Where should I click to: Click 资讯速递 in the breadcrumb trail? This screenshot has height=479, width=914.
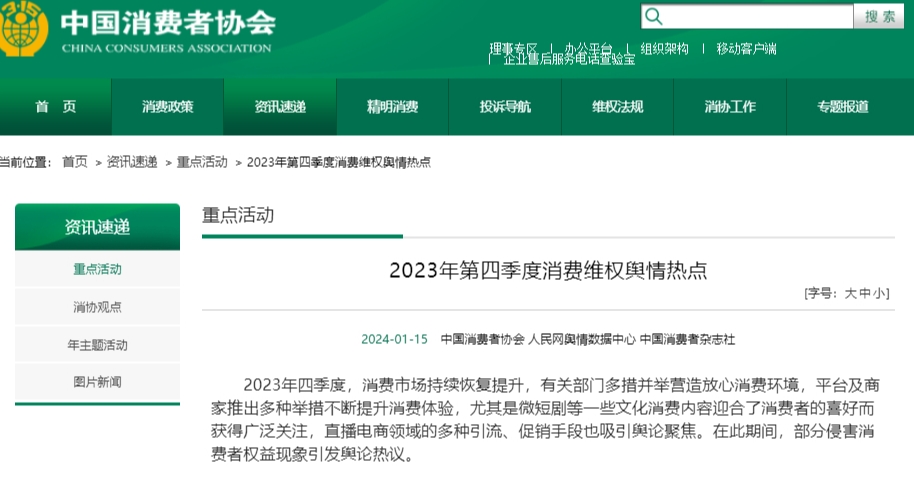point(132,162)
